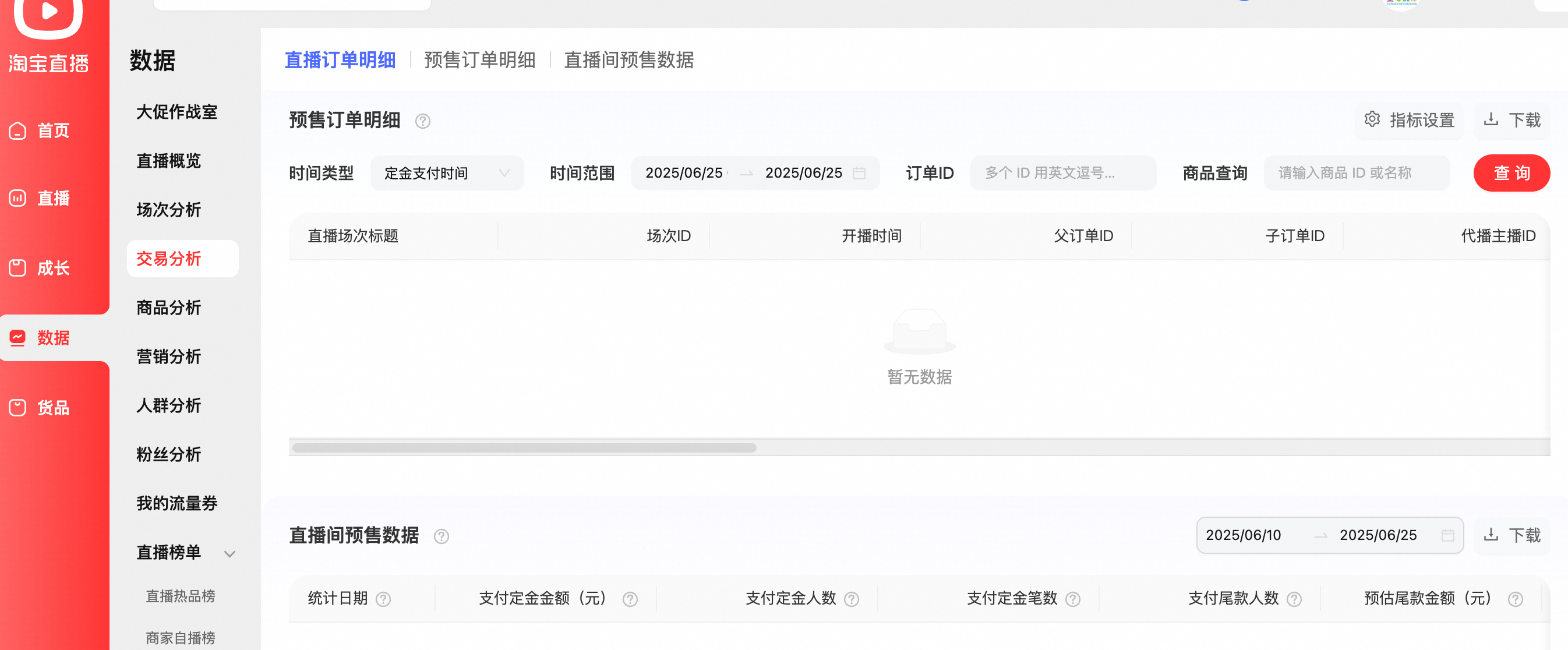Select 交易分析 in the data menu
Screen dimensions: 1568x650
coord(183,259)
